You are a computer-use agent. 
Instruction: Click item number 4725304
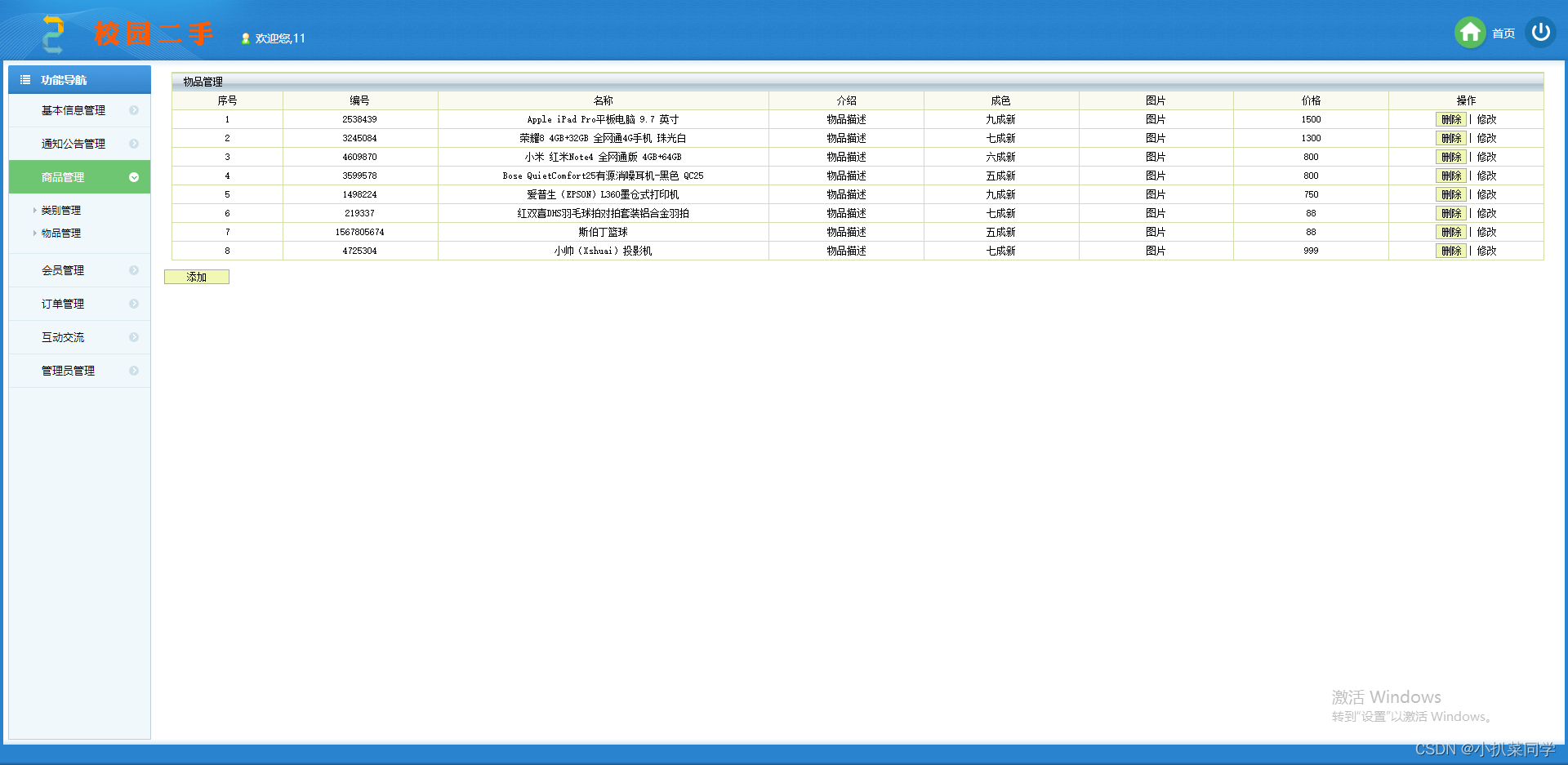click(x=359, y=251)
